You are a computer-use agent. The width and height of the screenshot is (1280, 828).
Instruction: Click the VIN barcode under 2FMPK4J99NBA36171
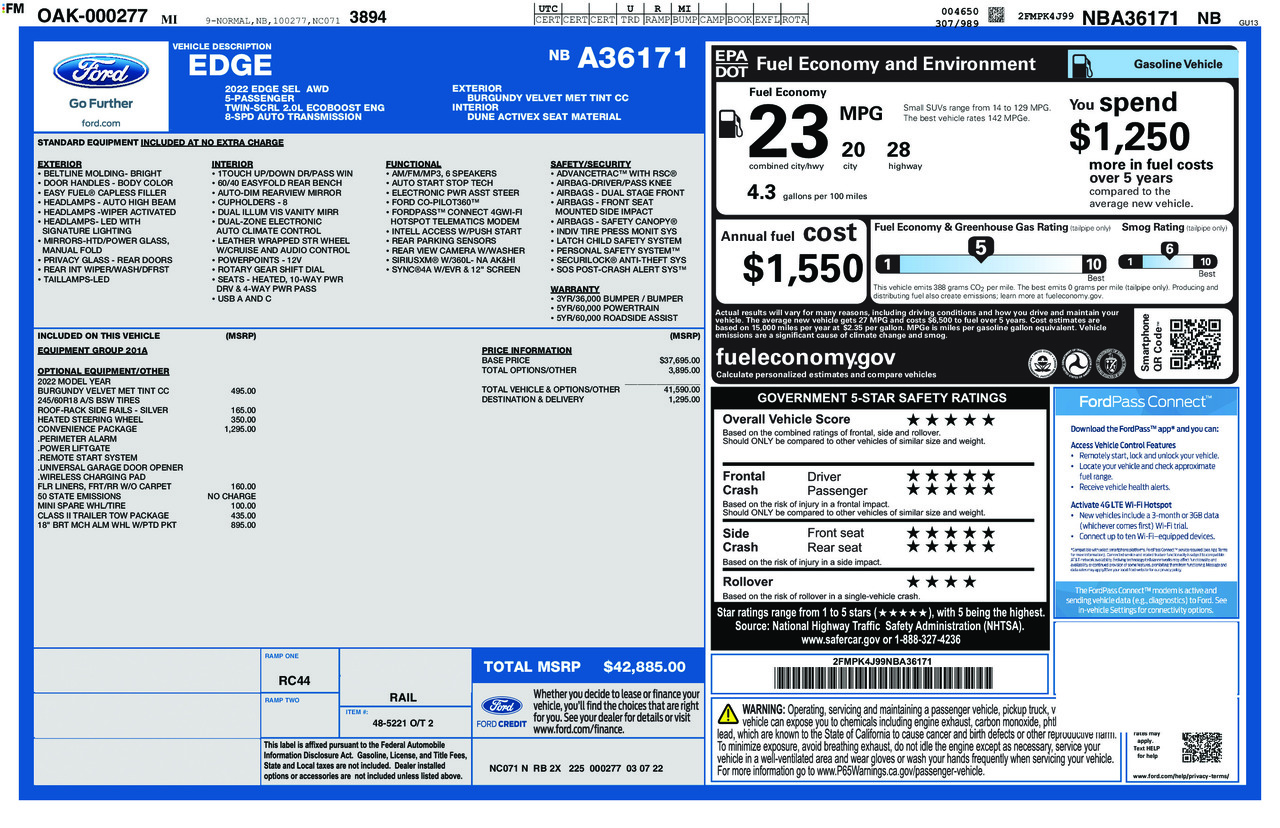click(881, 679)
